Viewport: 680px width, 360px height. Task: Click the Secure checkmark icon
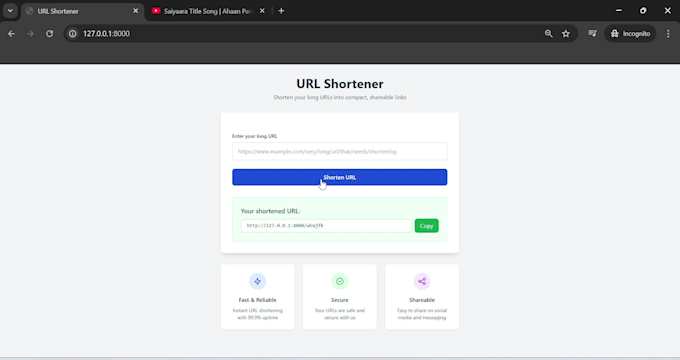pos(340,281)
